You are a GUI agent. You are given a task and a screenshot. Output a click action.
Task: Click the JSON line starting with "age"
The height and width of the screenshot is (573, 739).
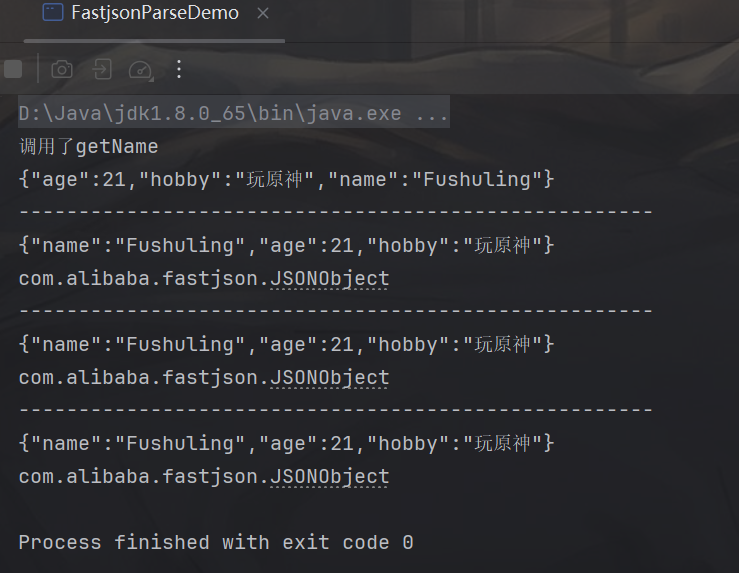tap(286, 180)
